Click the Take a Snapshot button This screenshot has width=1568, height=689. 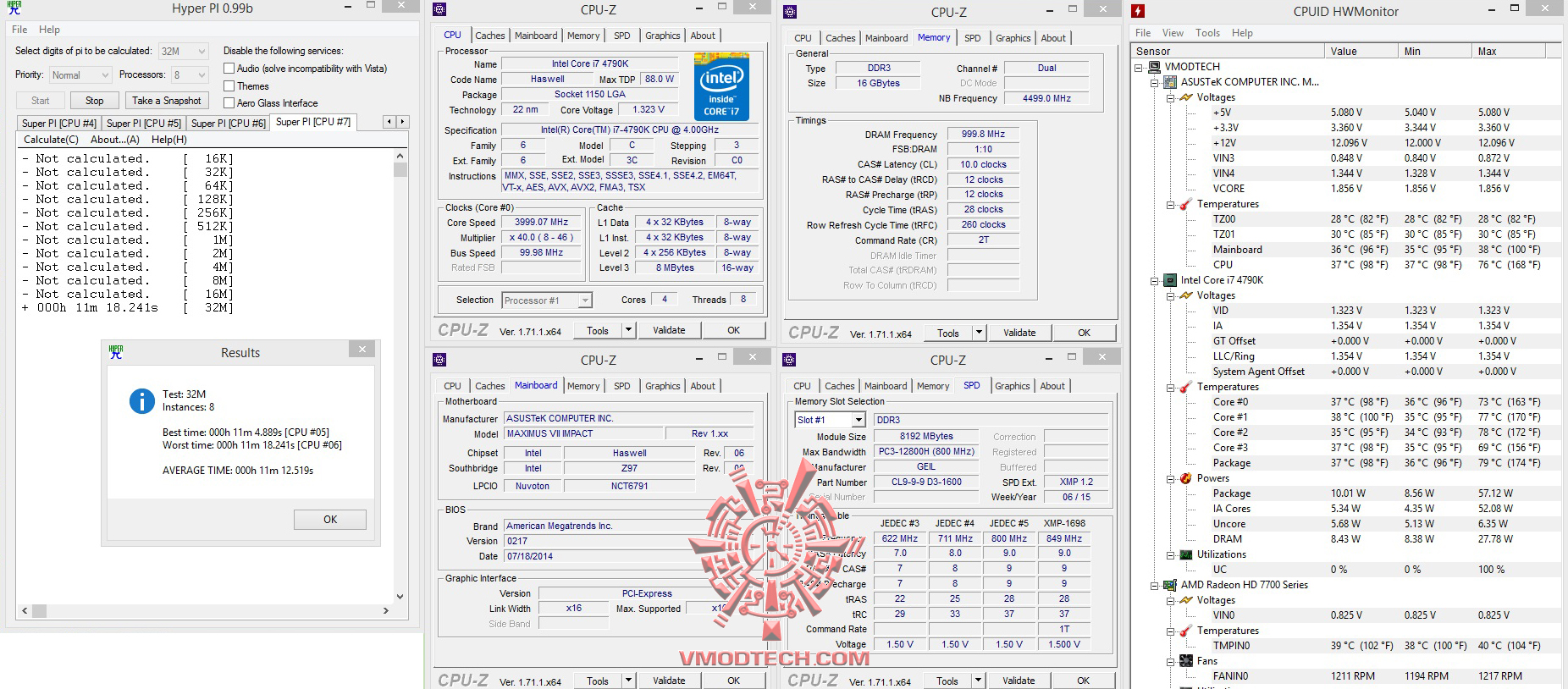pyautogui.click(x=167, y=100)
